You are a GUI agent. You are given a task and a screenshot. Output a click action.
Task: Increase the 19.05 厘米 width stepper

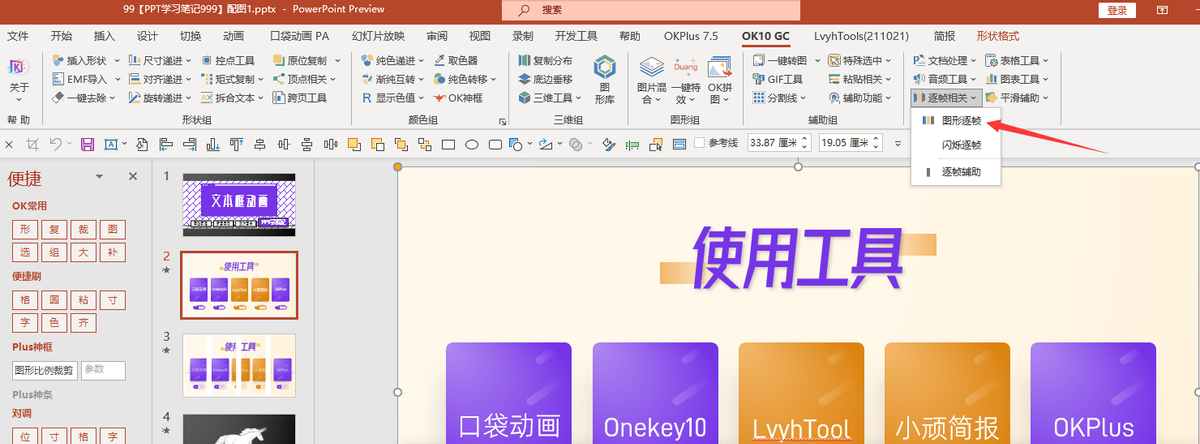click(878, 140)
